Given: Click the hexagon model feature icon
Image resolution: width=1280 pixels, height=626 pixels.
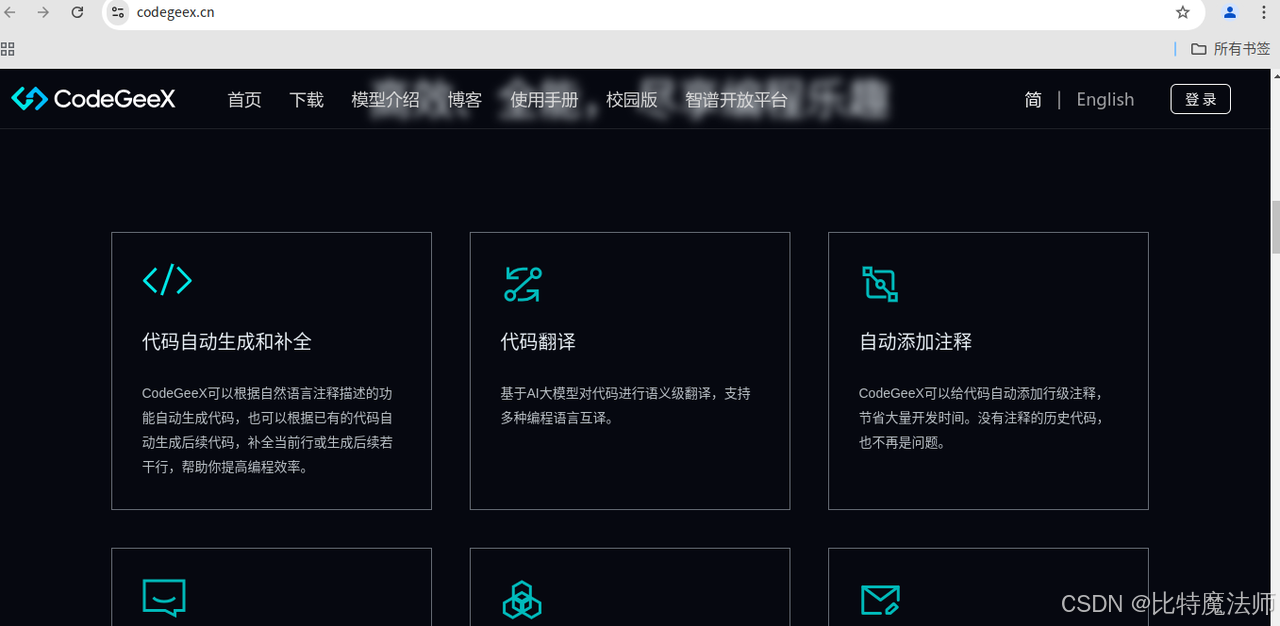Looking at the screenshot, I should tap(522, 600).
